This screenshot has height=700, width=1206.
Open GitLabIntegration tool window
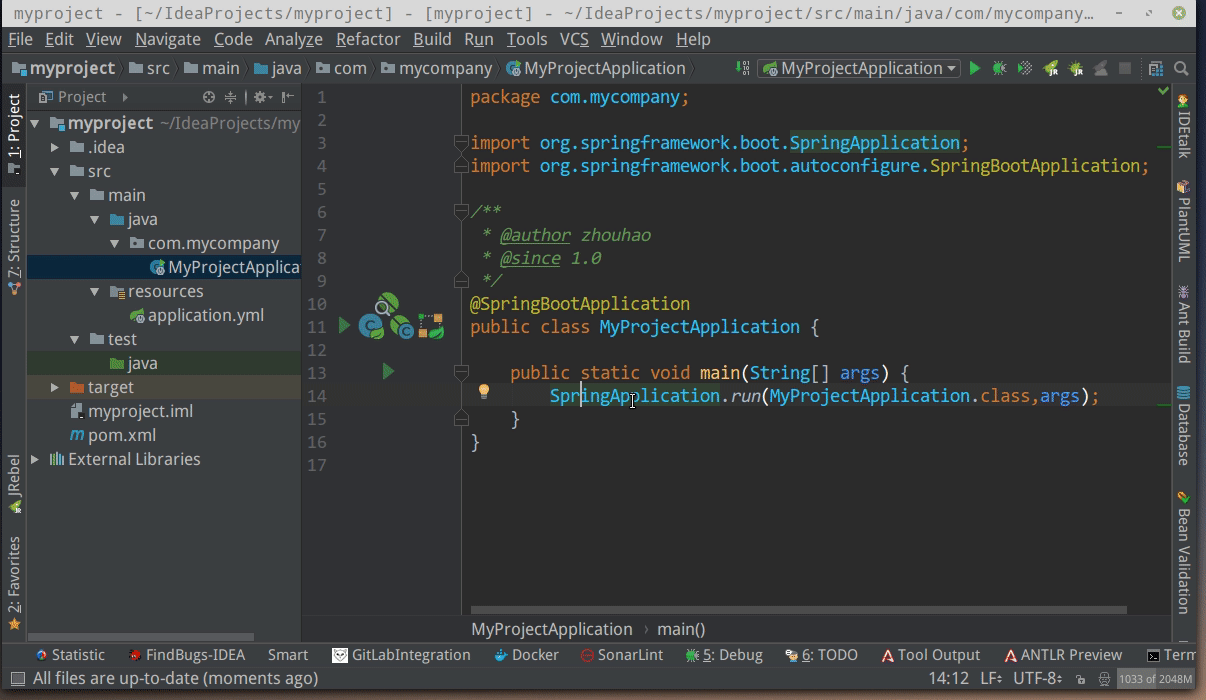tap(401, 655)
